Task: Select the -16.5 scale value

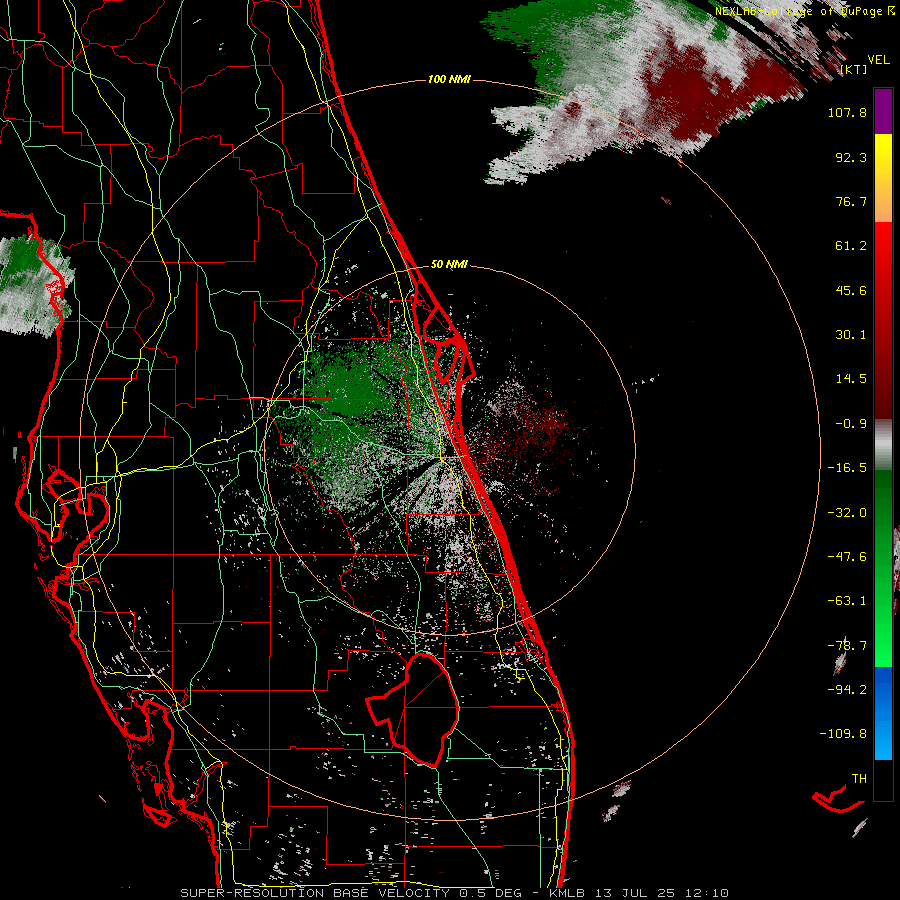Action: coord(847,468)
